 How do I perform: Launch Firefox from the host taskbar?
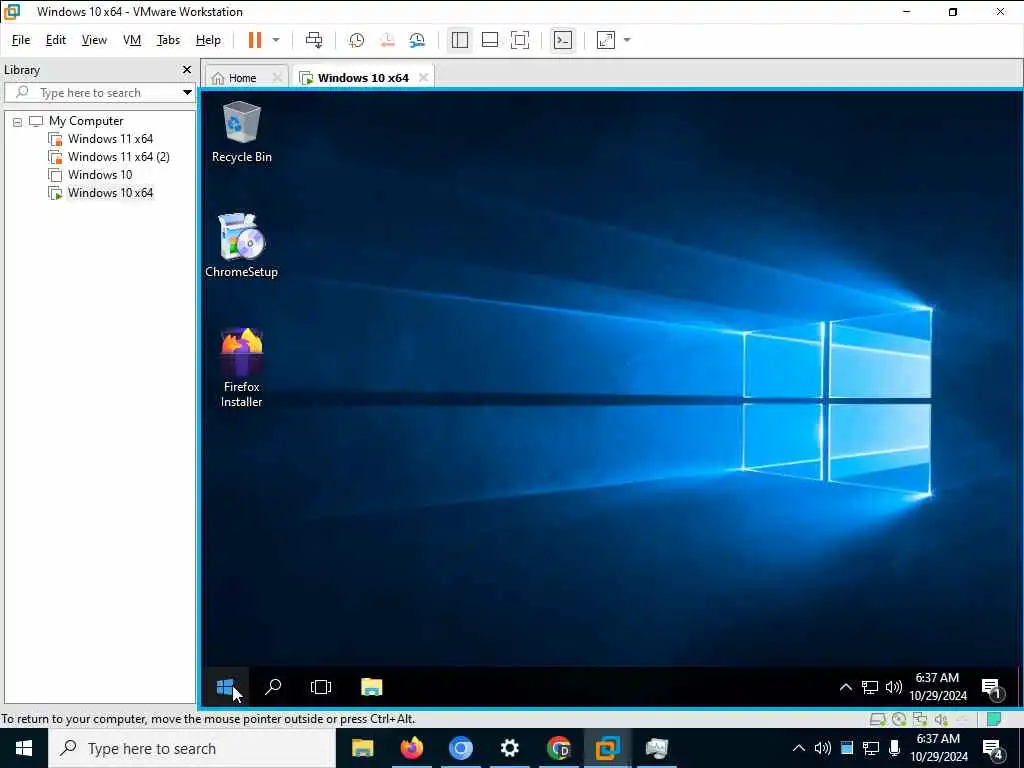tap(411, 748)
